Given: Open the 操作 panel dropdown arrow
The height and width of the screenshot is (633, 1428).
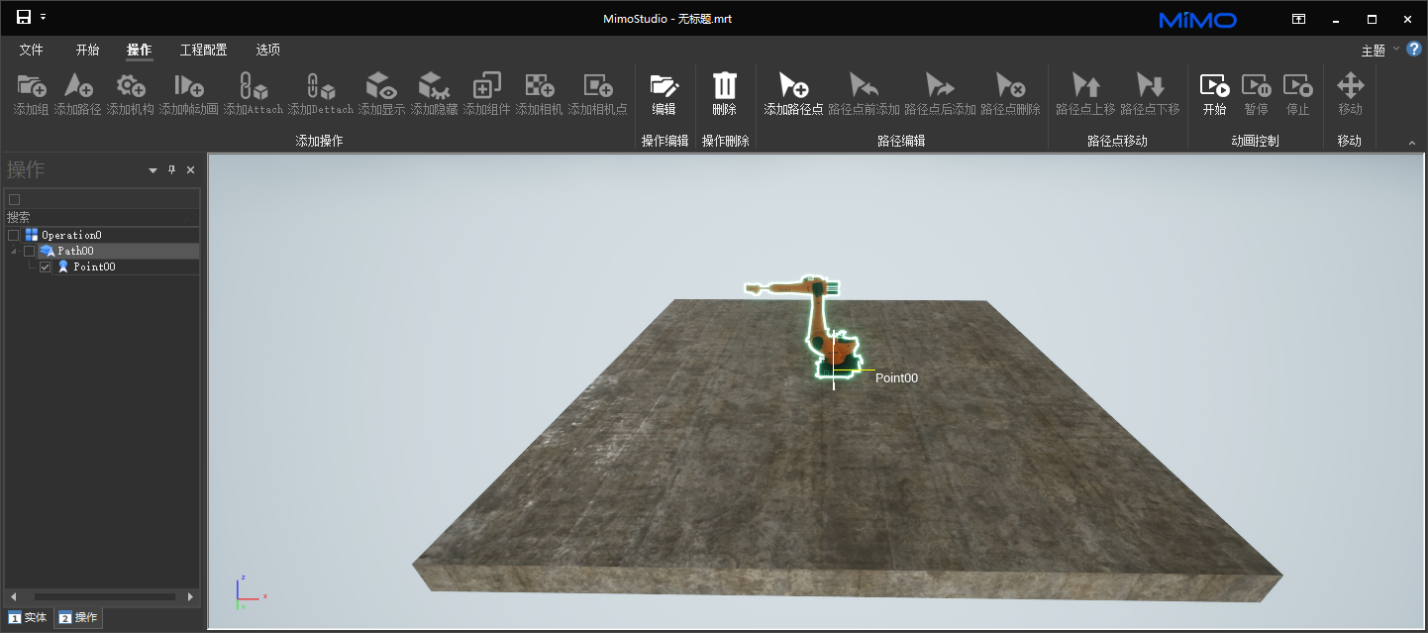Looking at the screenshot, I should coord(153,171).
